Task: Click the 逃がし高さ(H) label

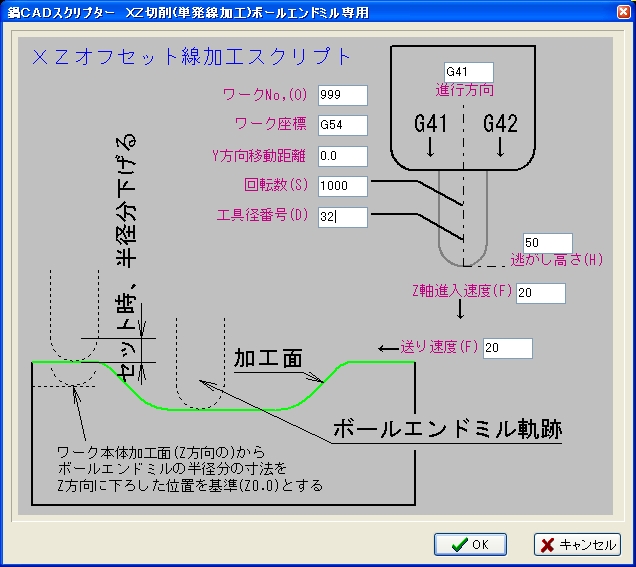Action: (556, 260)
